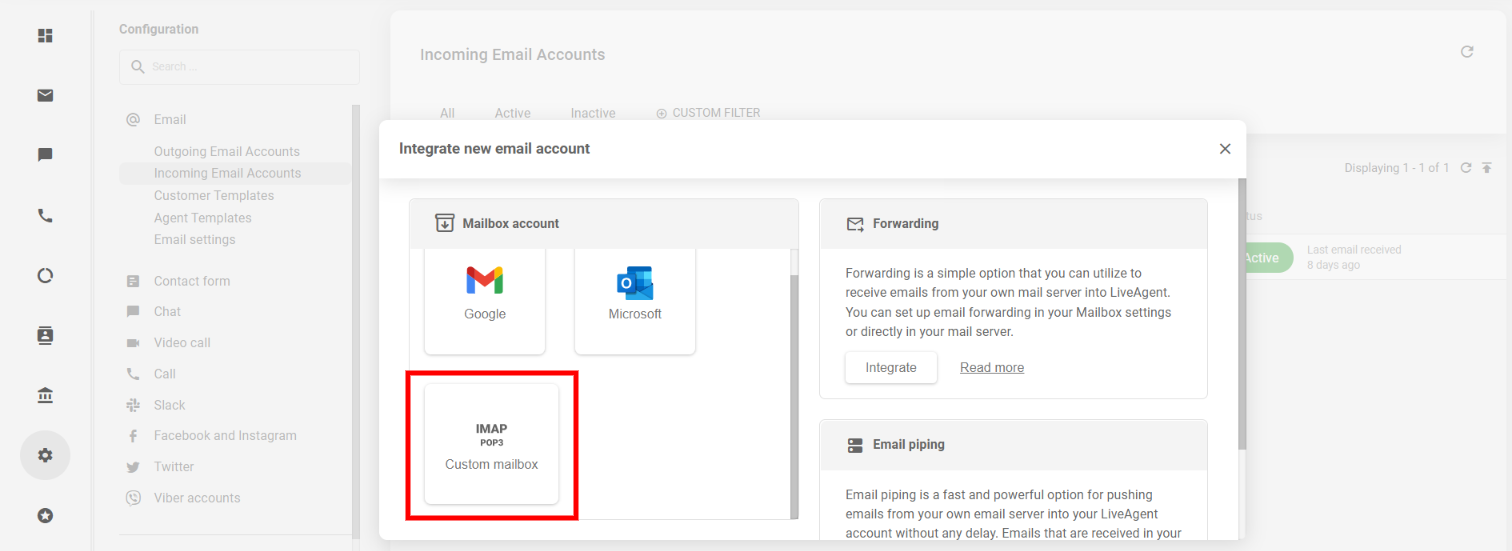Click the Chat bubble sidebar icon

pyautogui.click(x=45, y=155)
